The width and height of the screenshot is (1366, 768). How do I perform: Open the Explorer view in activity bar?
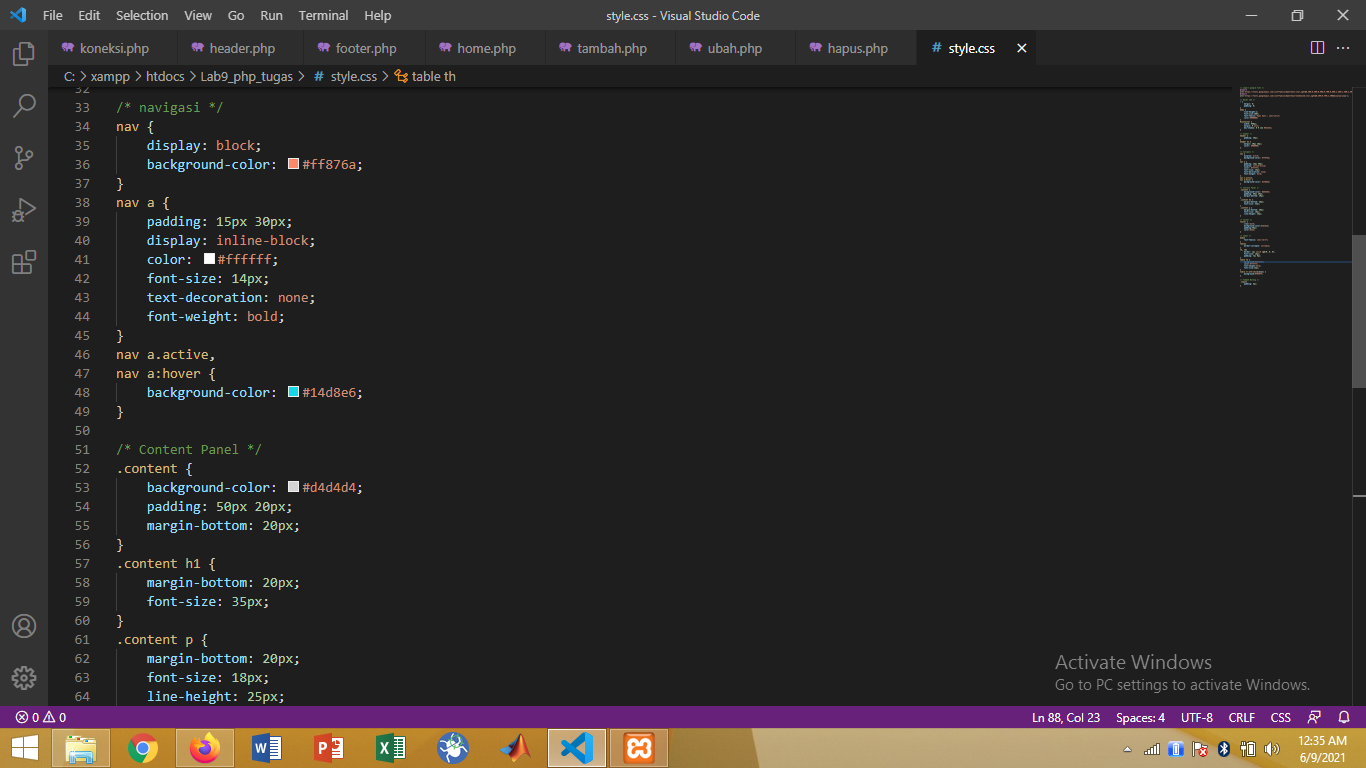(x=24, y=54)
